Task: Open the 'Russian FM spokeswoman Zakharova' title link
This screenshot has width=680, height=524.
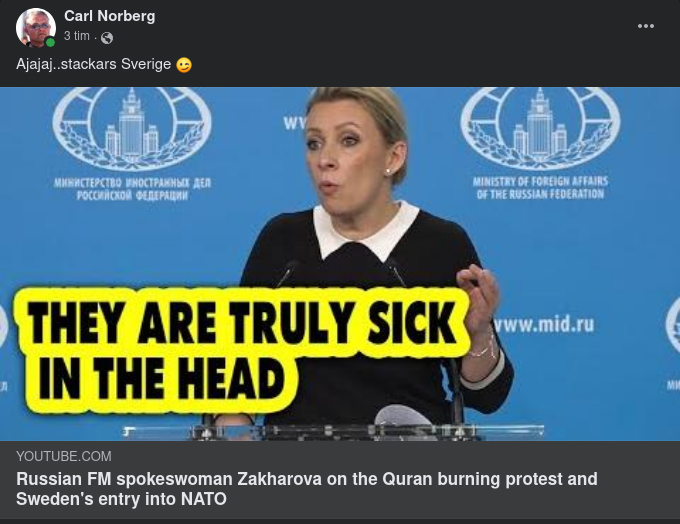Action: (307, 489)
